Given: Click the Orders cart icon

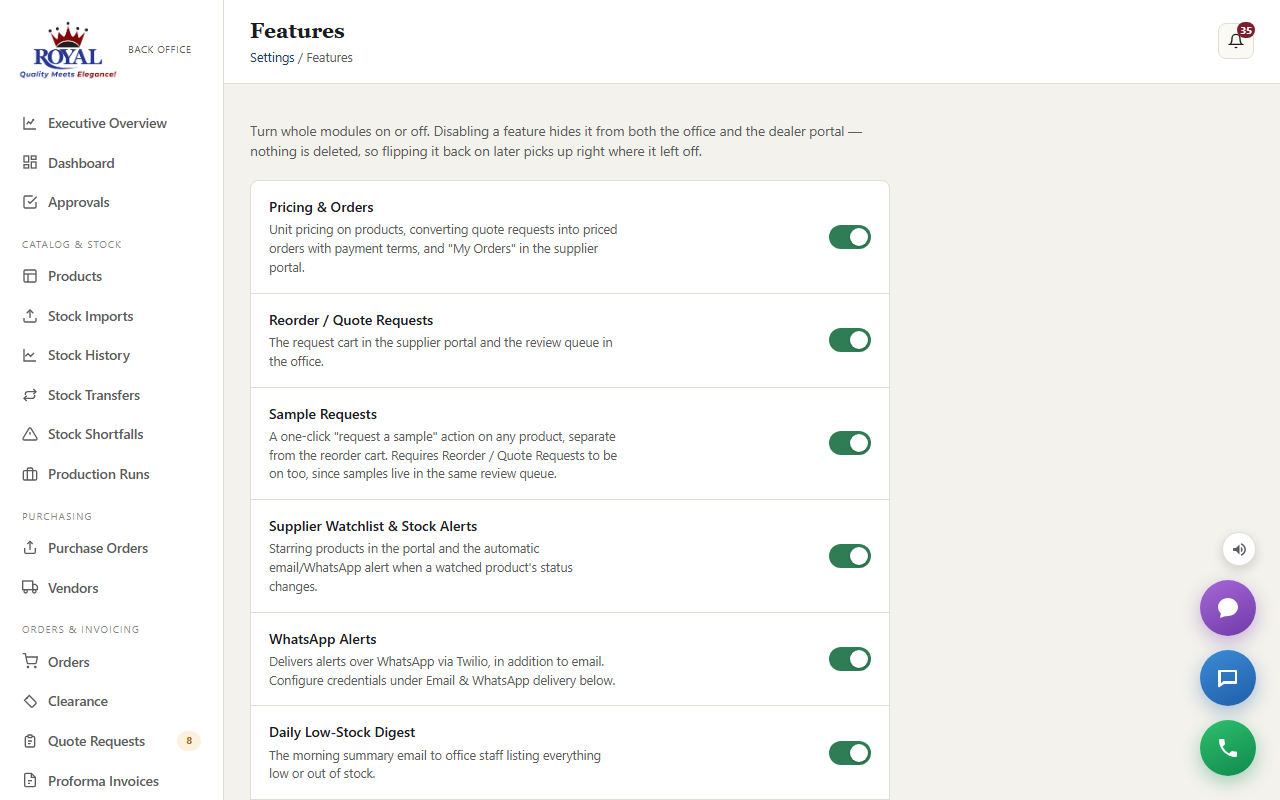Looking at the screenshot, I should tap(30, 662).
